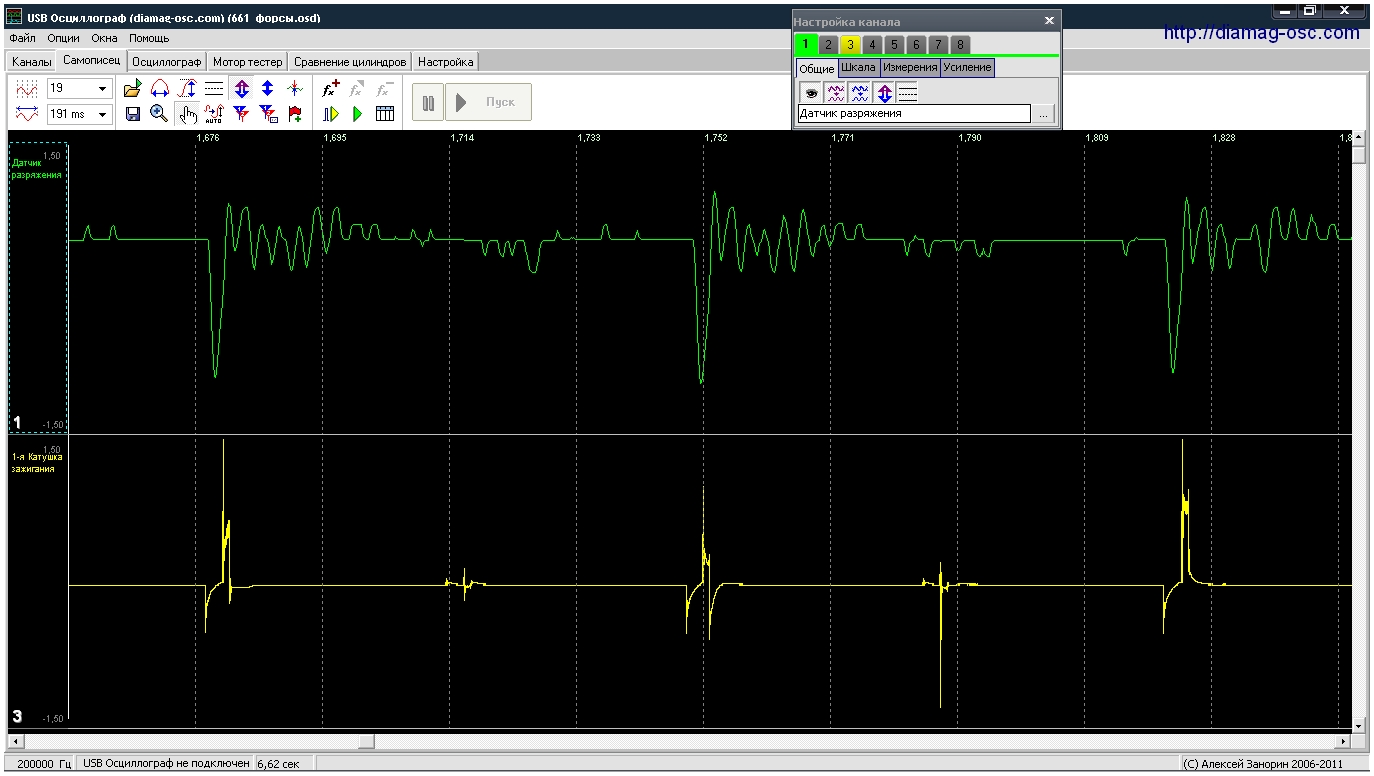Open the Общие tab in channel settings

817,68
